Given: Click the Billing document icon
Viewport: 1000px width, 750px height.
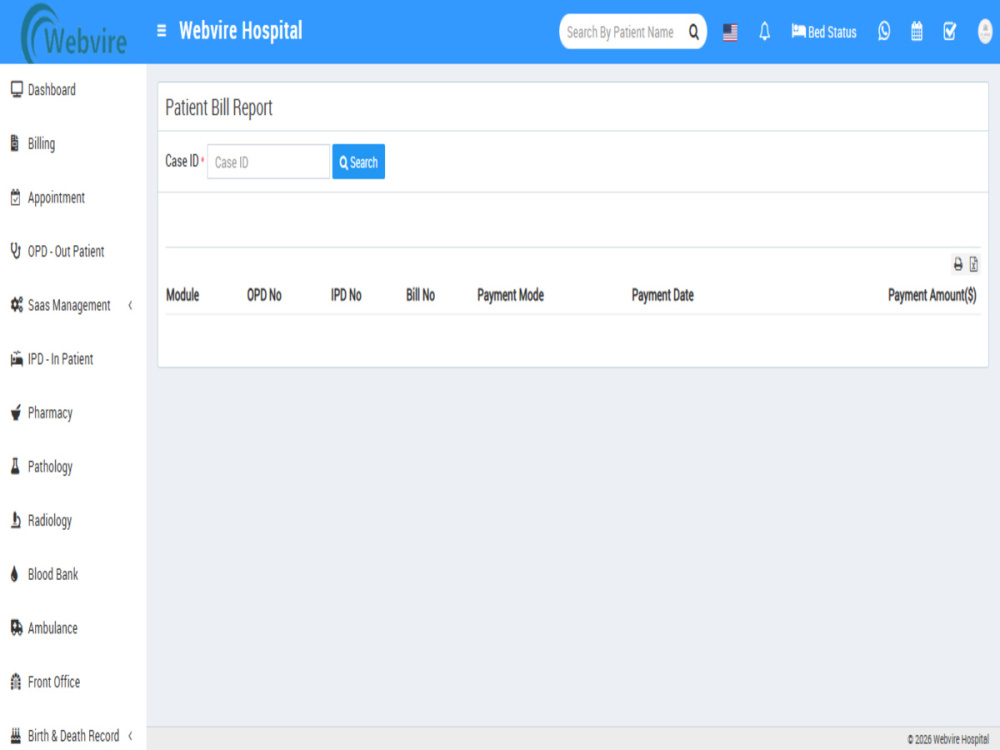Looking at the screenshot, I should pos(15,143).
